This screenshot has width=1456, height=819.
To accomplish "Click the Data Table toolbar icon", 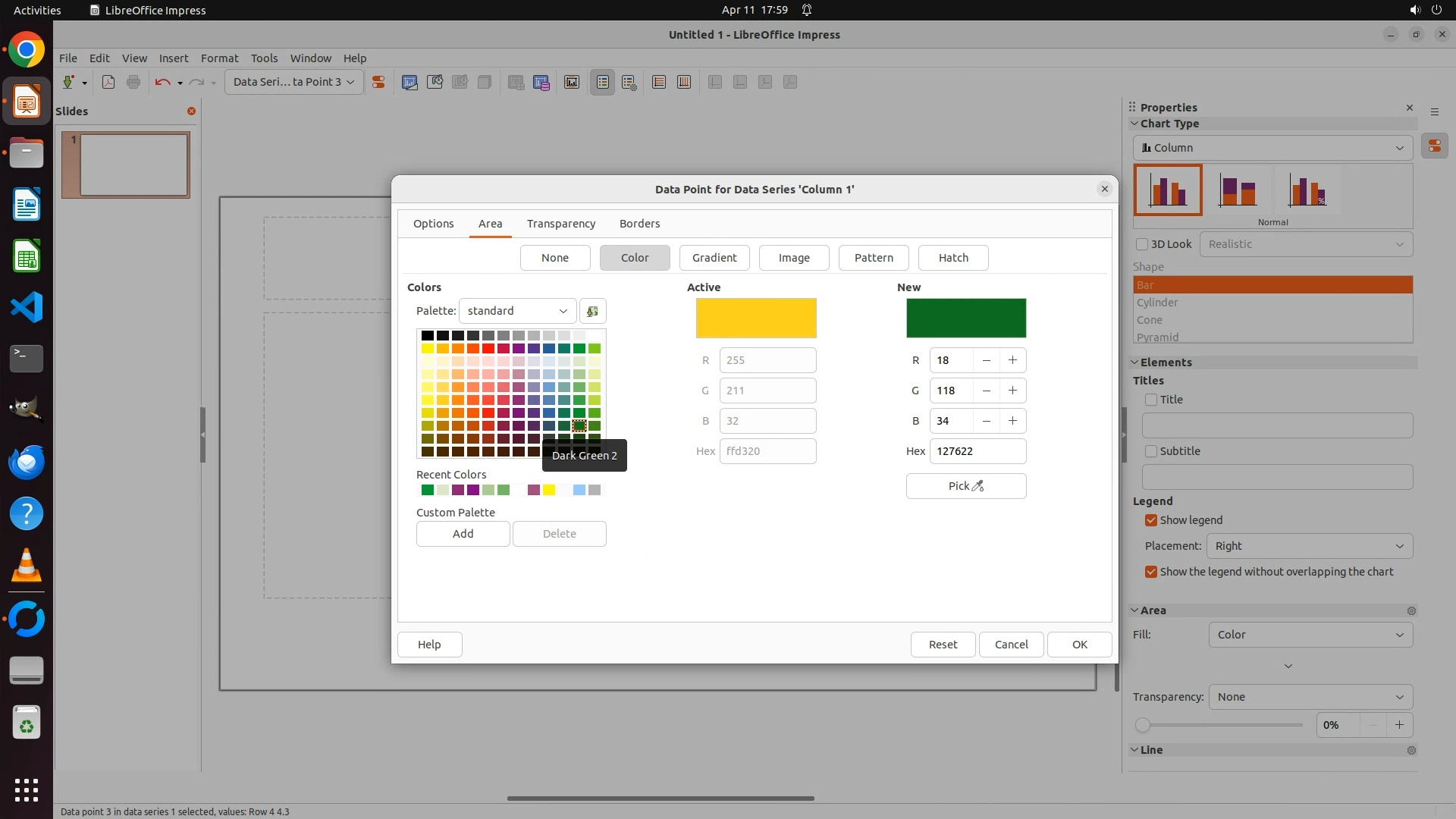I will pyautogui.click(x=541, y=82).
